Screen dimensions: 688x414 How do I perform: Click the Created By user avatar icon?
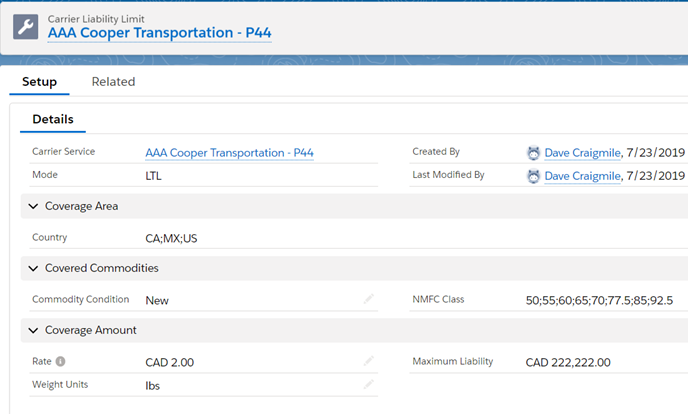[533, 153]
